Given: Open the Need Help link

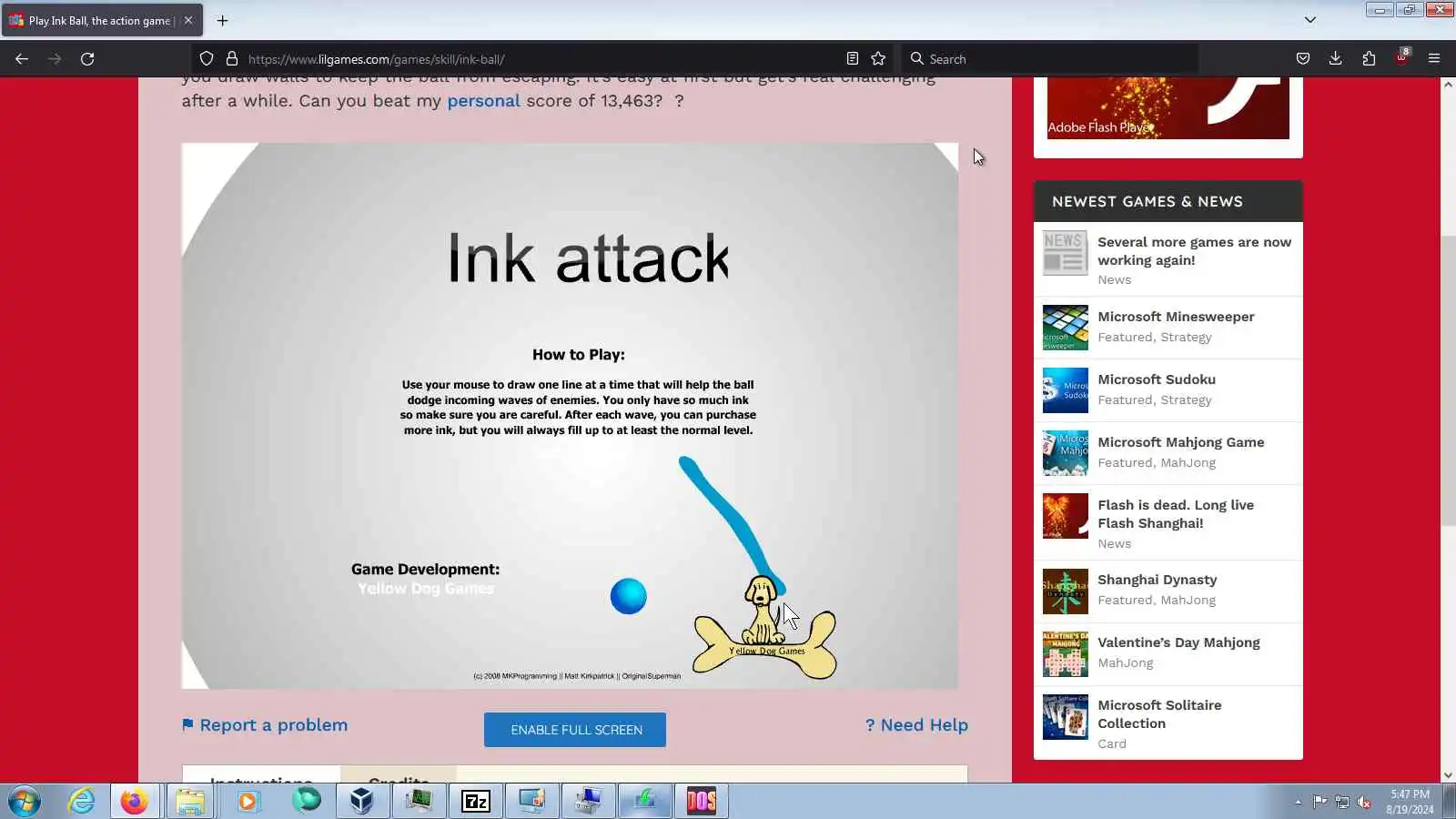Looking at the screenshot, I should click(x=916, y=725).
